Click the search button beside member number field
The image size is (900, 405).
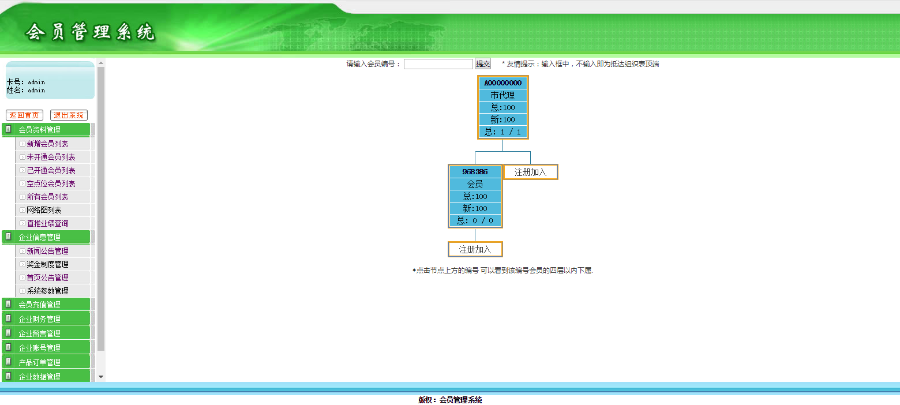coord(483,64)
